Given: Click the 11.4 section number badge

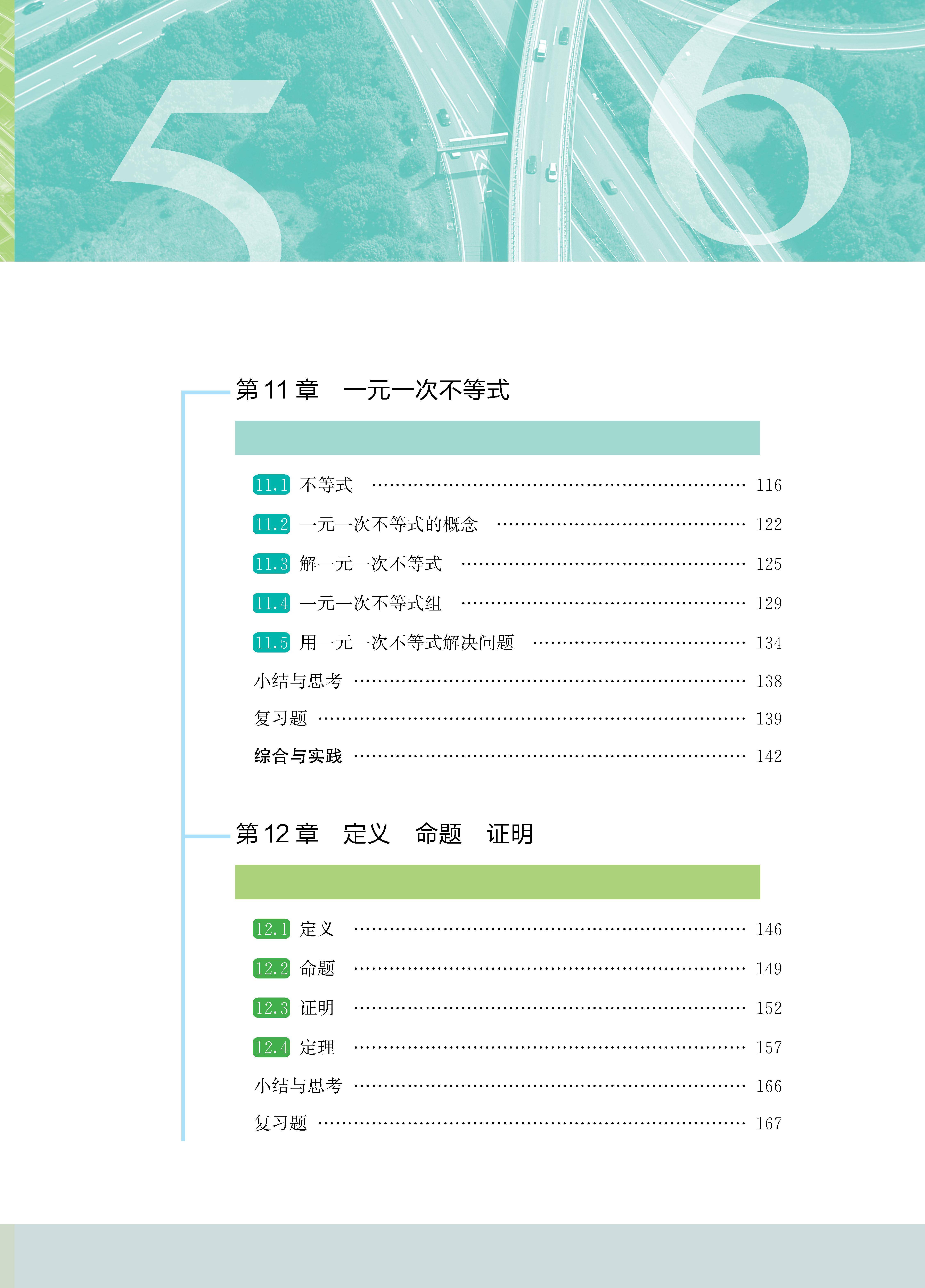Looking at the screenshot, I should click(271, 603).
